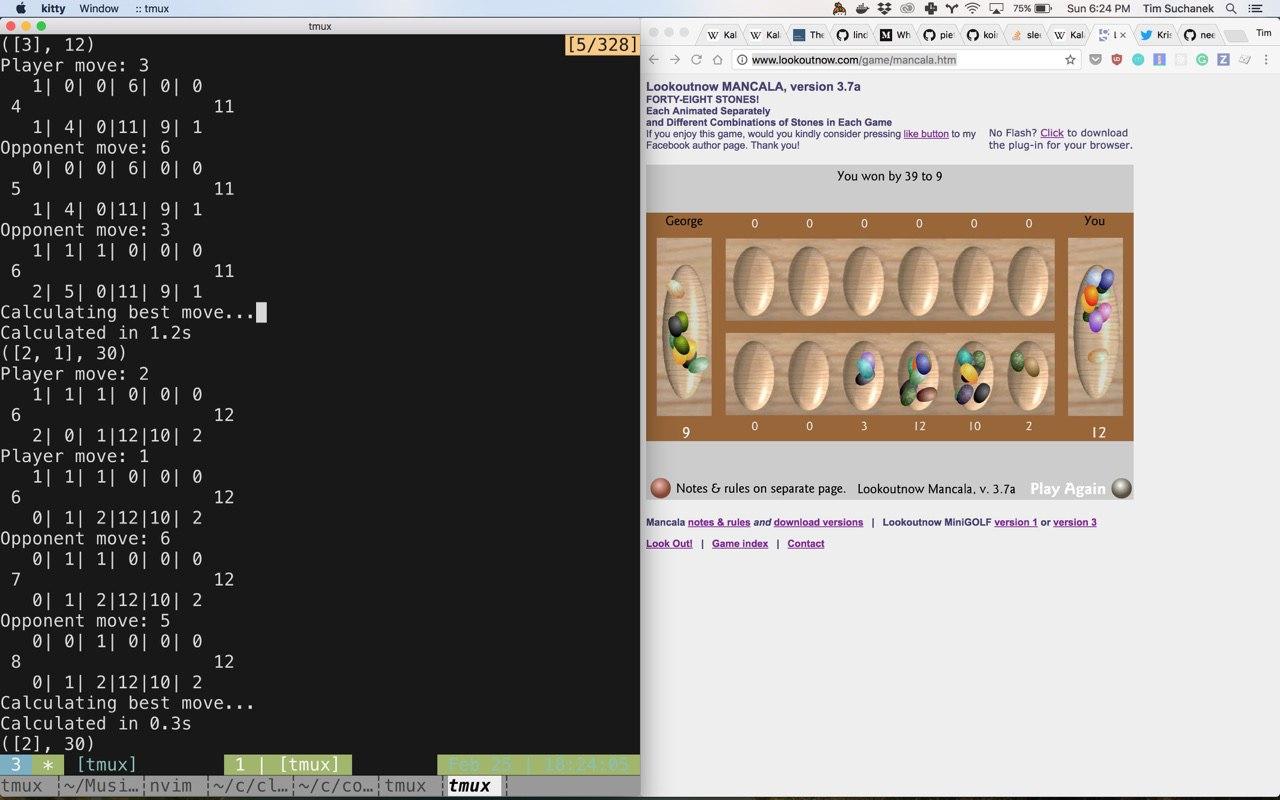Open the Wi-Fi status menu

tap(972, 8)
